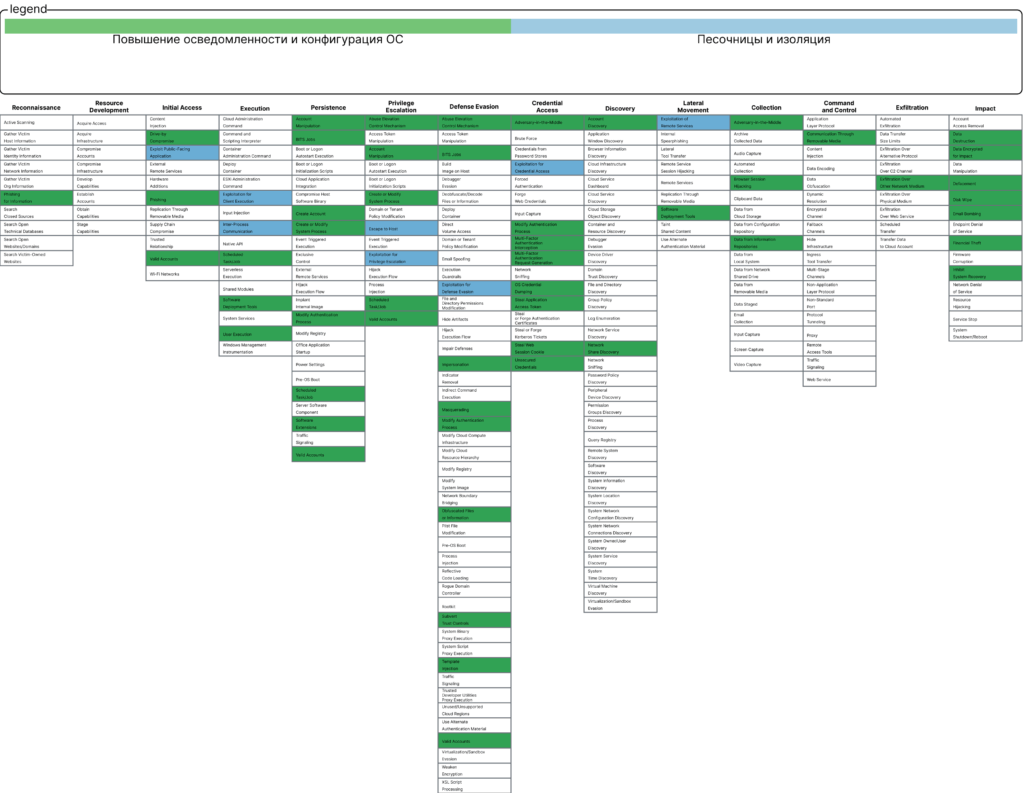Viewport: 1024px width, 793px height.
Task: Select the Exfiltration column header
Action: [x=911, y=107]
